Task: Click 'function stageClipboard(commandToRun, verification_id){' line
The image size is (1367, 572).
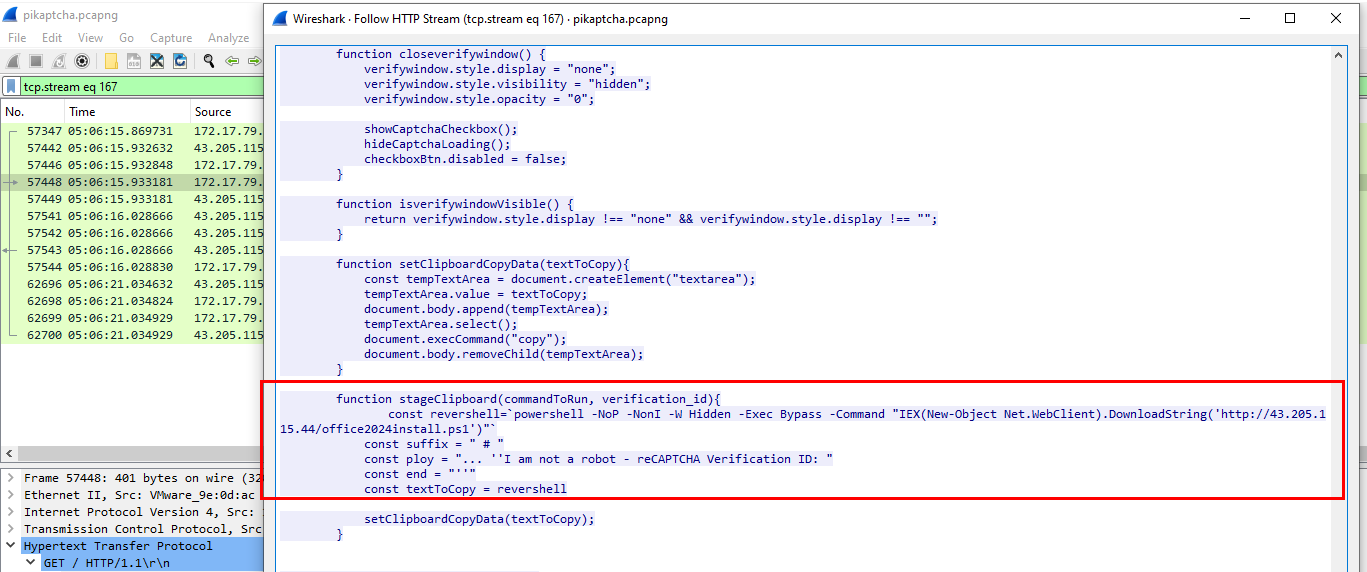Action: [x=528, y=399]
